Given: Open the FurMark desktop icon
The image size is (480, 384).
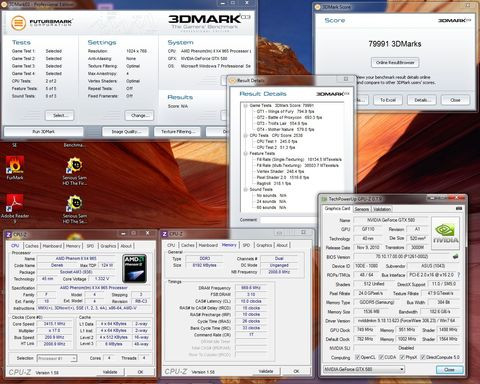Looking at the screenshot, I should coord(15,166).
